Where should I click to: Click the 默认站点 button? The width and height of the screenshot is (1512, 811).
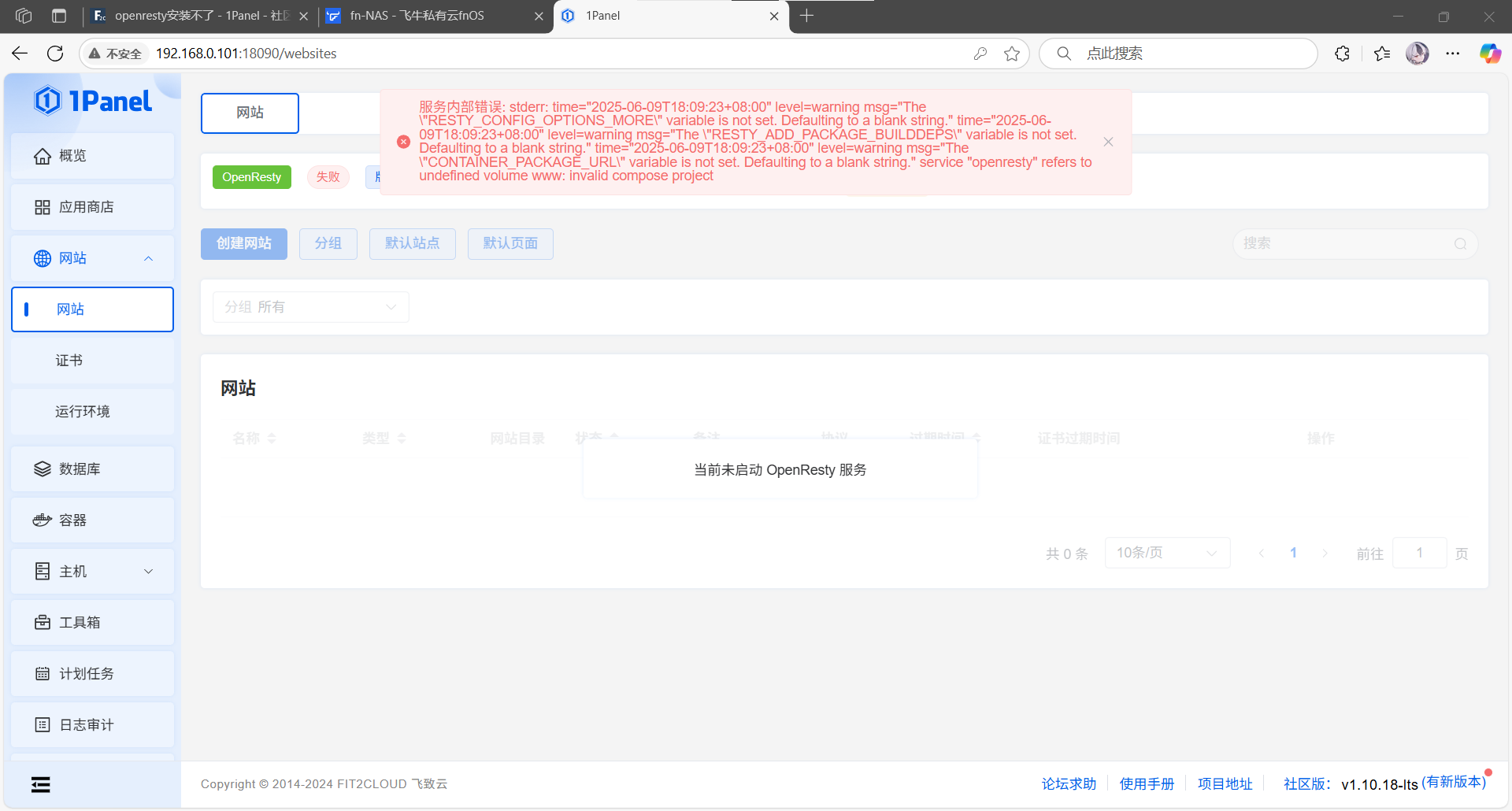(413, 243)
